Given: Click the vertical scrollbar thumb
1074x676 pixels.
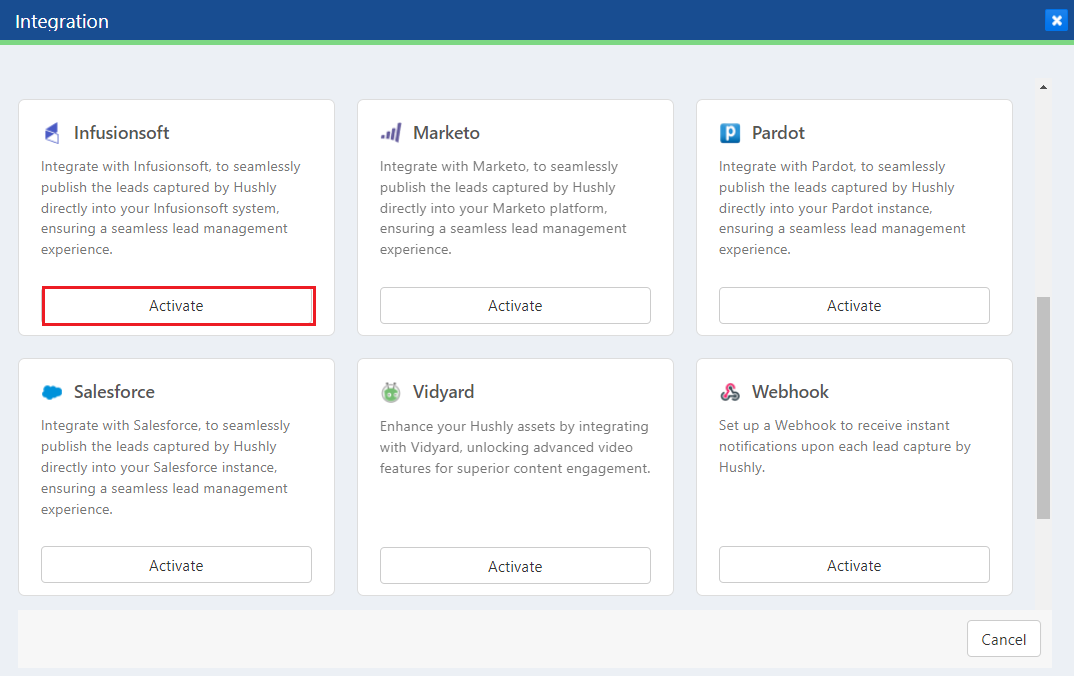Looking at the screenshot, I should tap(1043, 408).
